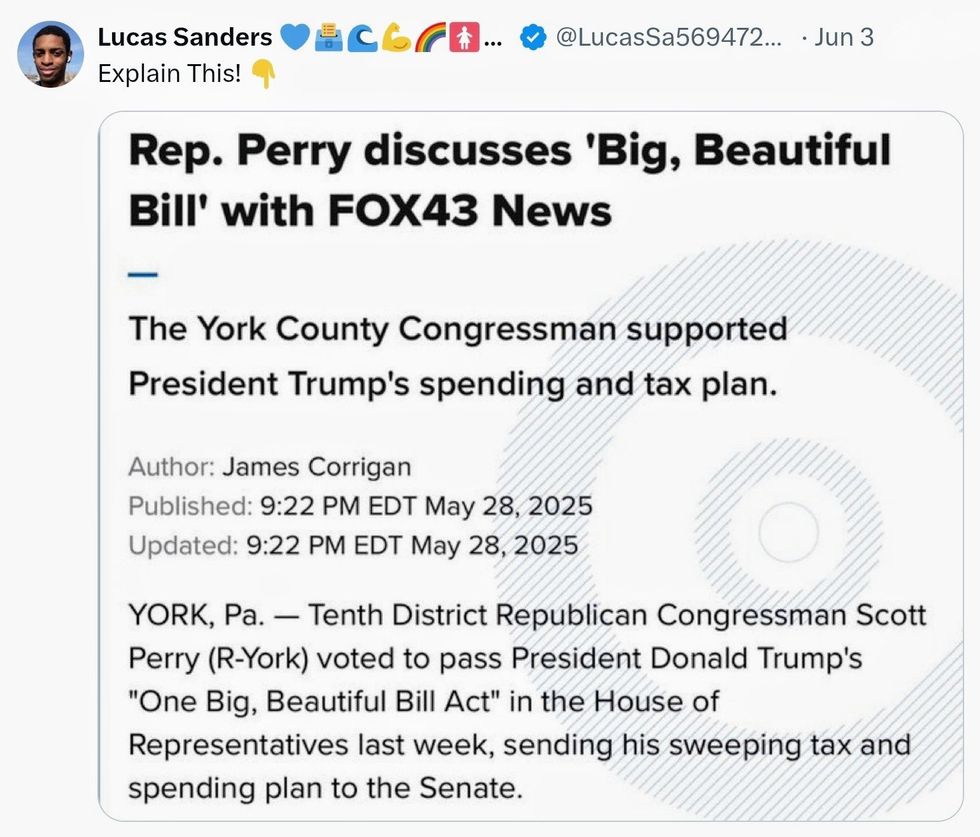The image size is (980, 837).
Task: Click the 'Explain This!' tweet text
Action: tap(169, 75)
